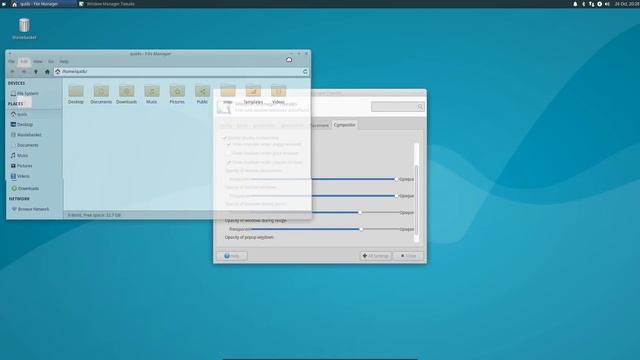This screenshot has width=640, height=360.
Task: Click the home icon in File Manager toolbar
Action: pos(47,71)
